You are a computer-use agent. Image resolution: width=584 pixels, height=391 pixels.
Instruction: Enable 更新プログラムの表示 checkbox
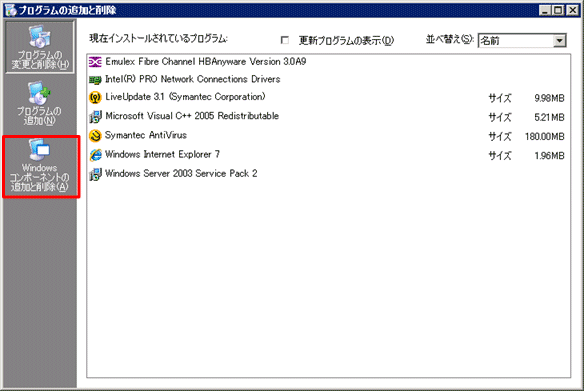pyautogui.click(x=285, y=40)
